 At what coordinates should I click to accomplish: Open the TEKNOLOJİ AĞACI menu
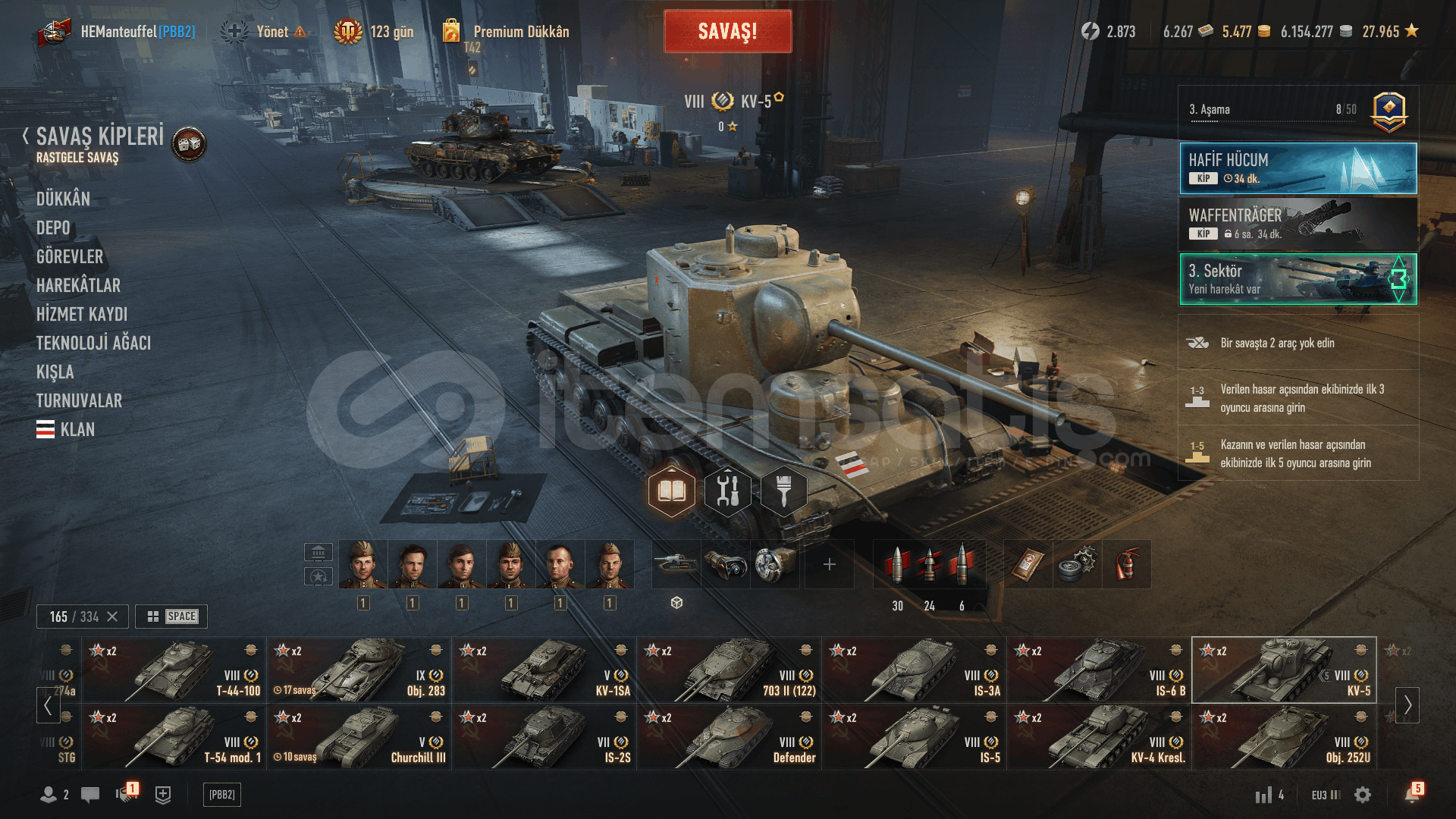pyautogui.click(x=93, y=343)
